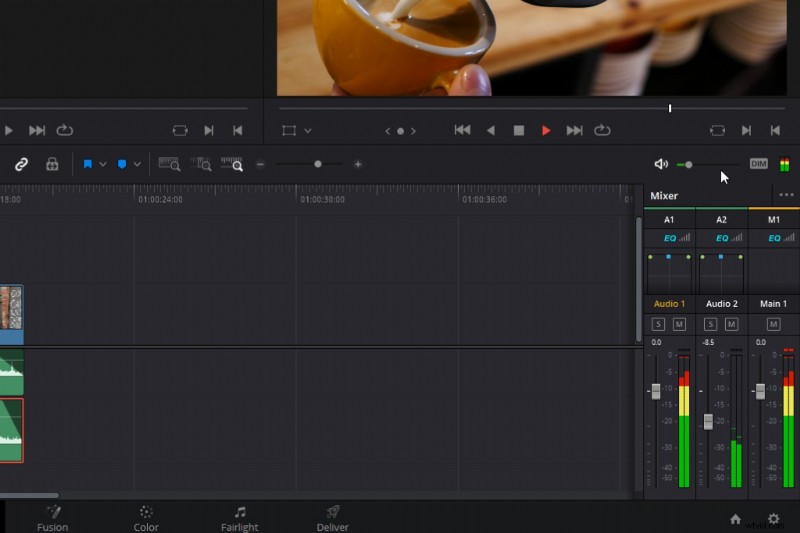Toggle the clip linking chain icon
Viewport: 800px width, 533px height.
pyautogui.click(x=21, y=164)
